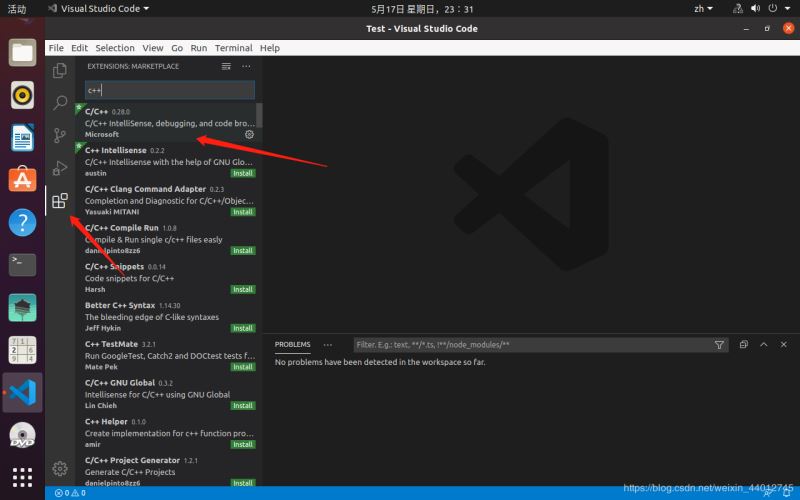Click the extensions search box
The width and height of the screenshot is (800, 500).
coord(170,90)
